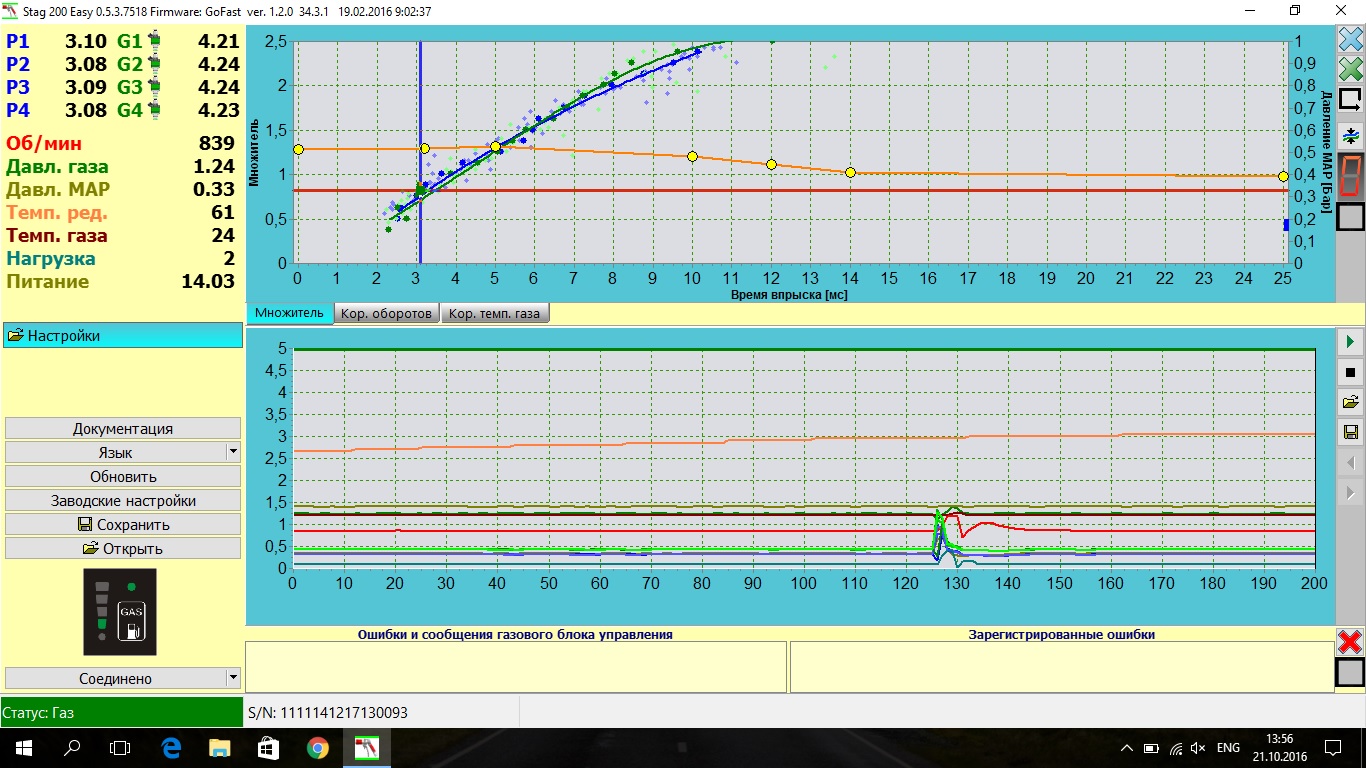Image resolution: width=1366 pixels, height=768 pixels.
Task: Open the Язык language dropdown
Action: click(233, 452)
